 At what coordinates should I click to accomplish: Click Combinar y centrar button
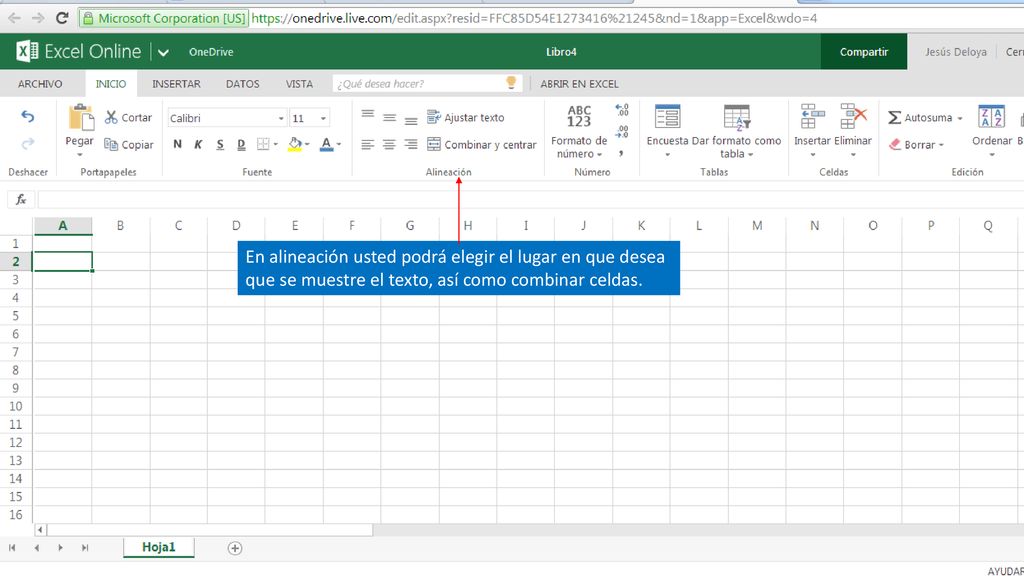point(482,144)
